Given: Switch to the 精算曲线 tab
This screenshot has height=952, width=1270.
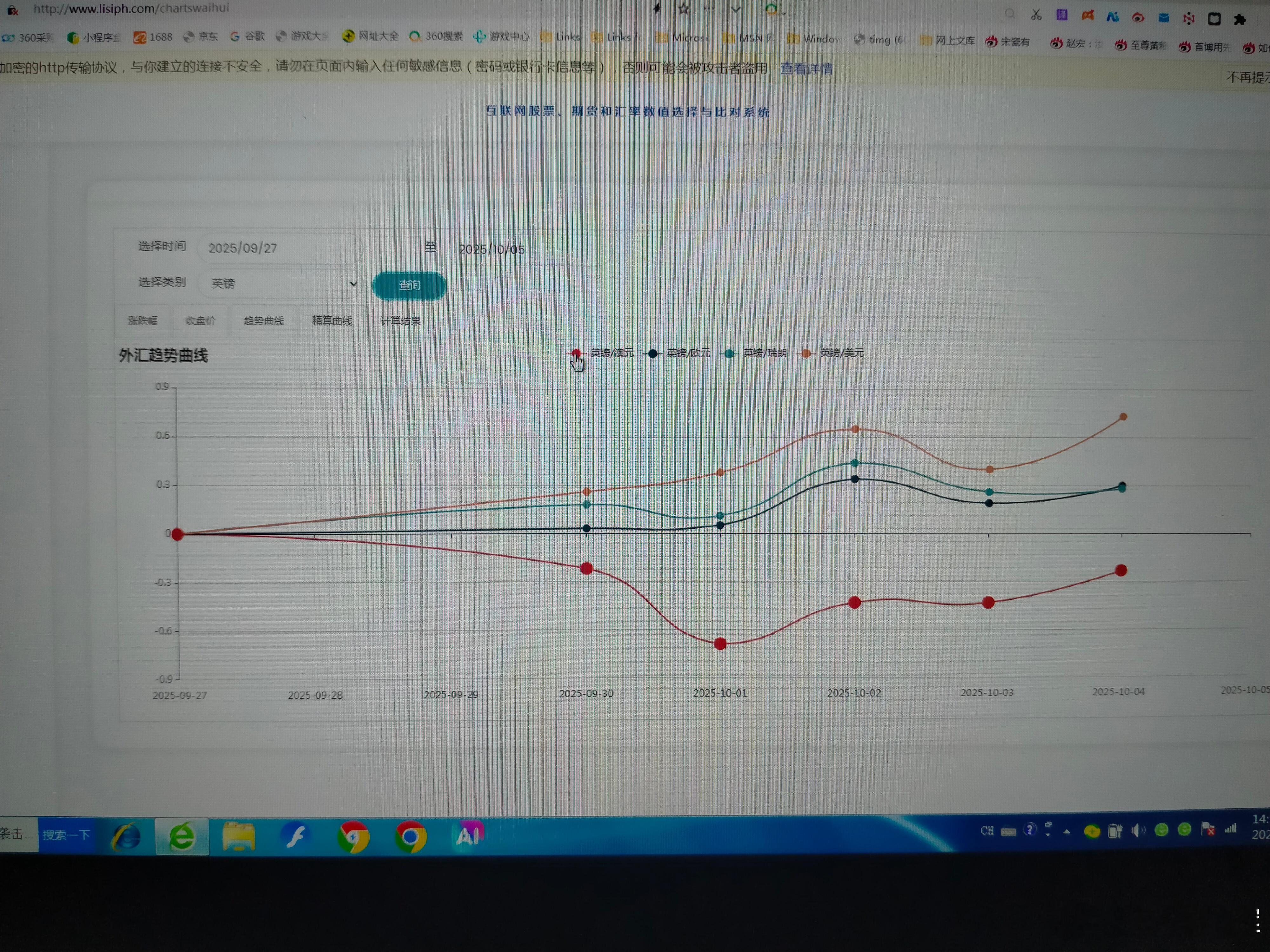Looking at the screenshot, I should point(332,321).
